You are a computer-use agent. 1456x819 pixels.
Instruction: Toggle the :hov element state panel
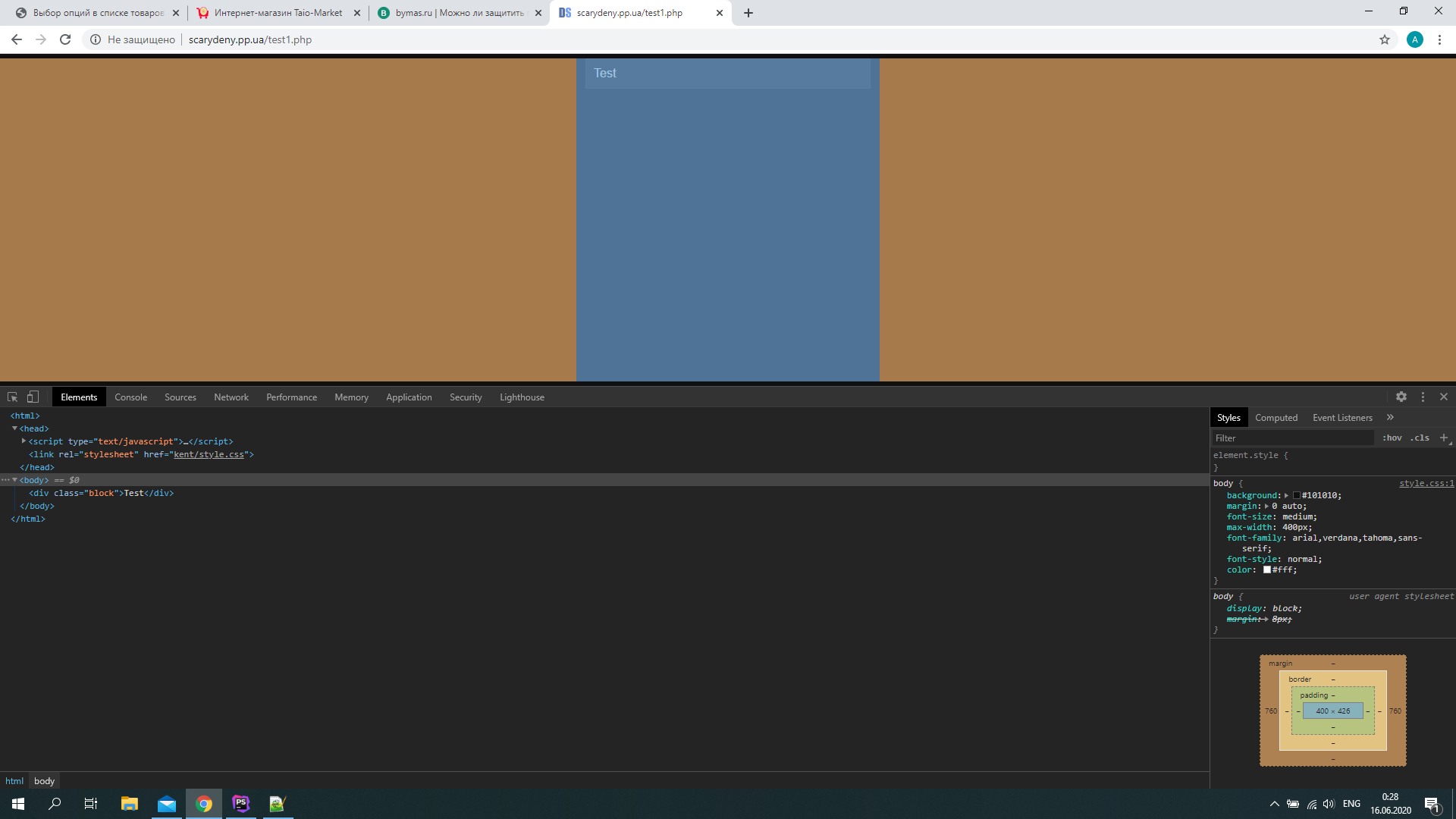coord(1392,438)
